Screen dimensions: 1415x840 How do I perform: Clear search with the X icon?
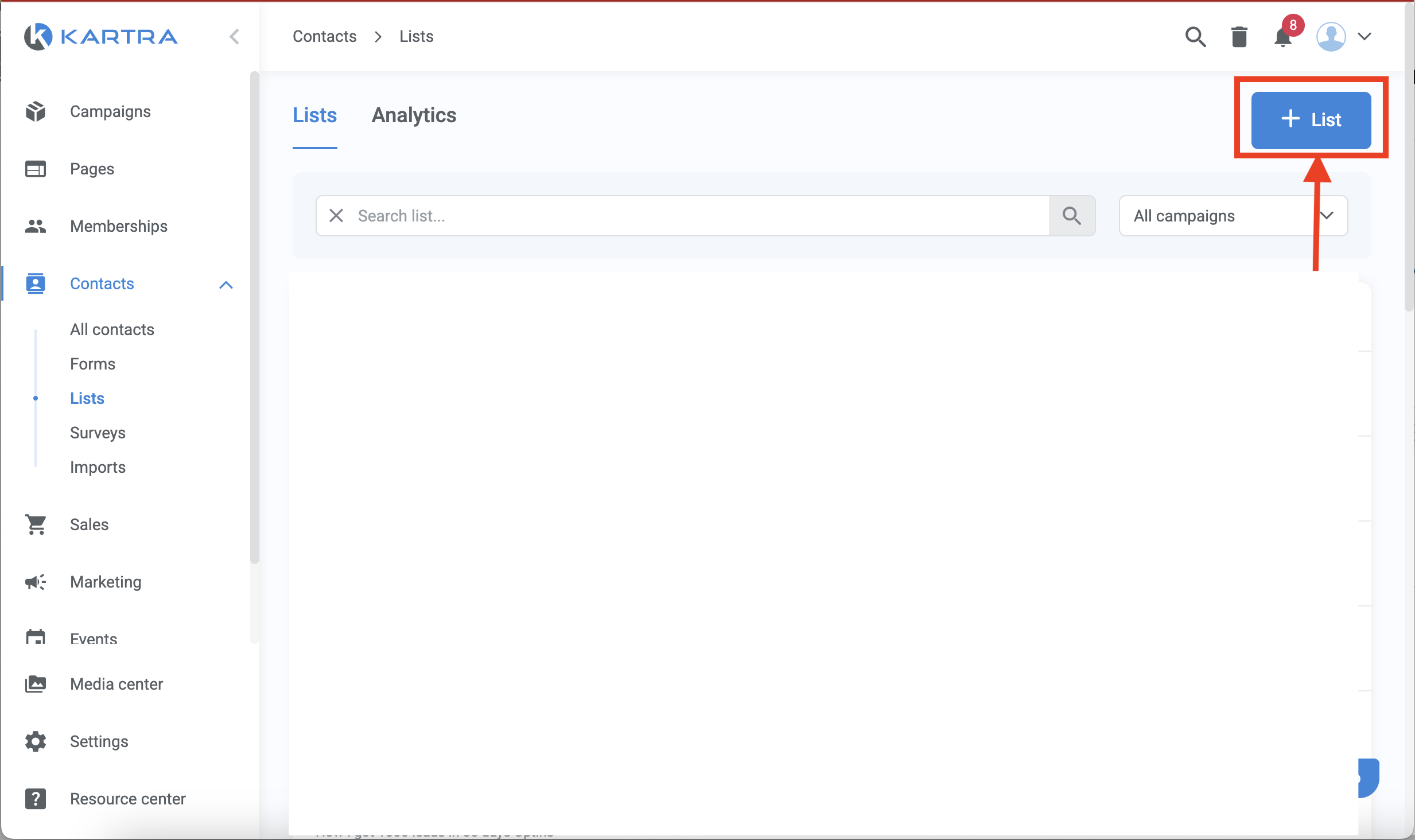pyautogui.click(x=336, y=216)
